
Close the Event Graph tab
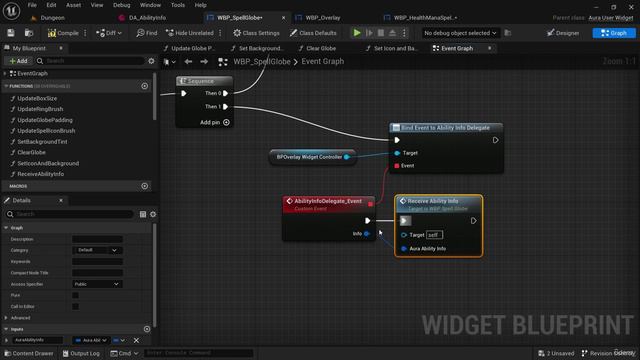click(489, 48)
